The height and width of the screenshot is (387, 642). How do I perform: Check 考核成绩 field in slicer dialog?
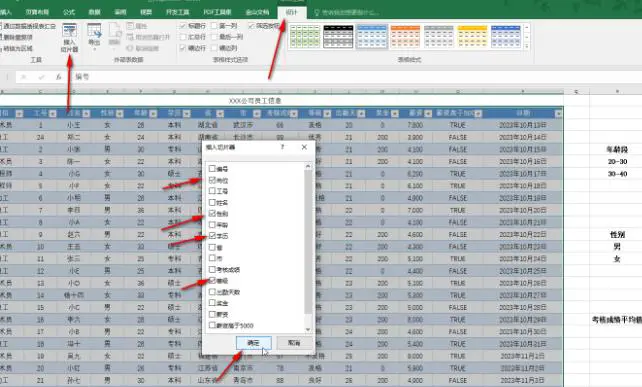point(212,269)
